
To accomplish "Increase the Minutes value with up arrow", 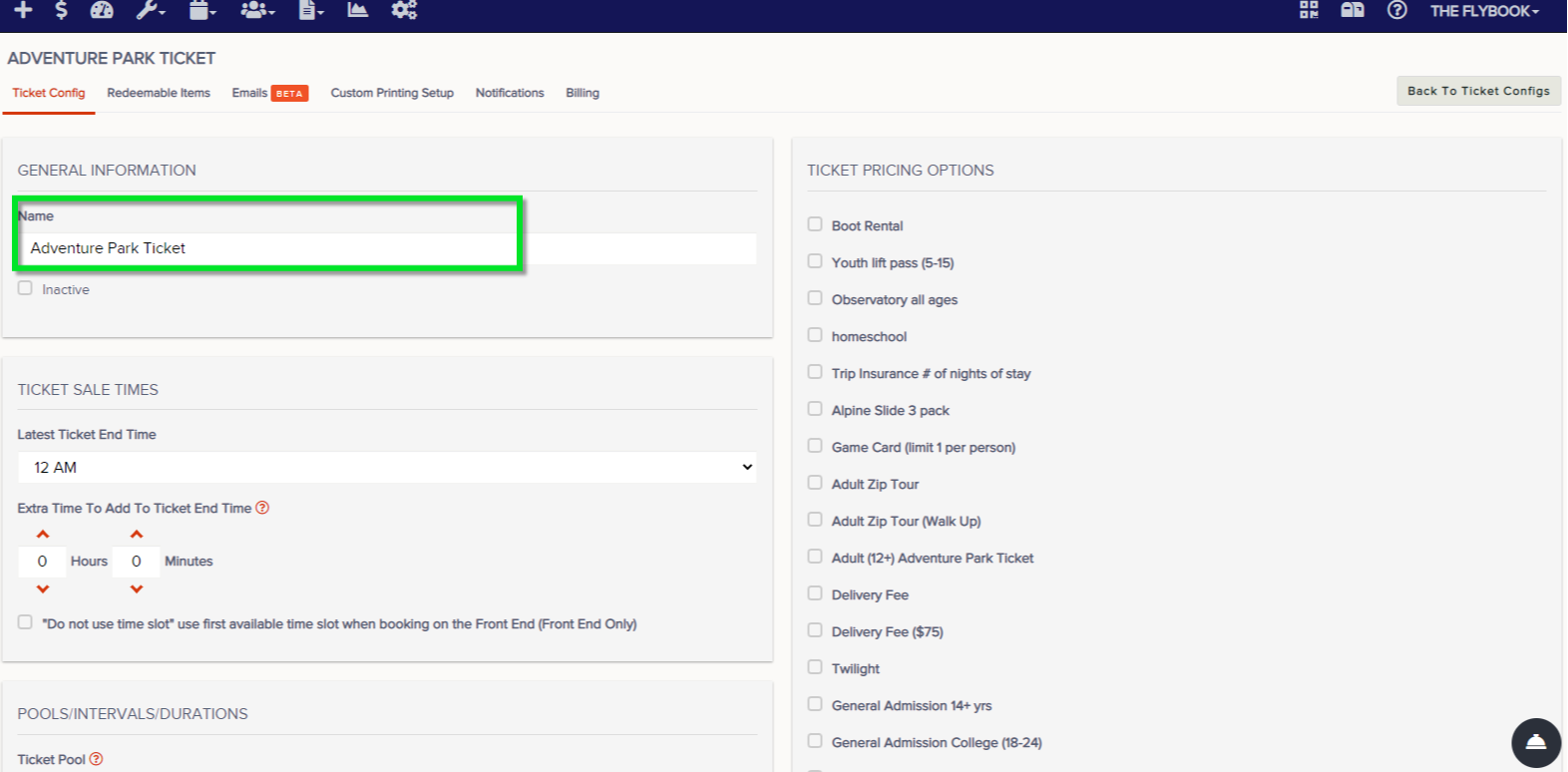I will point(137,535).
